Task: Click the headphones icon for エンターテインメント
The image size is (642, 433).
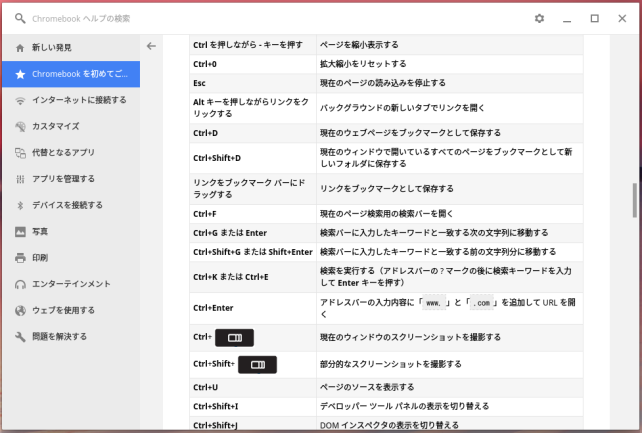Action: pos(20,284)
